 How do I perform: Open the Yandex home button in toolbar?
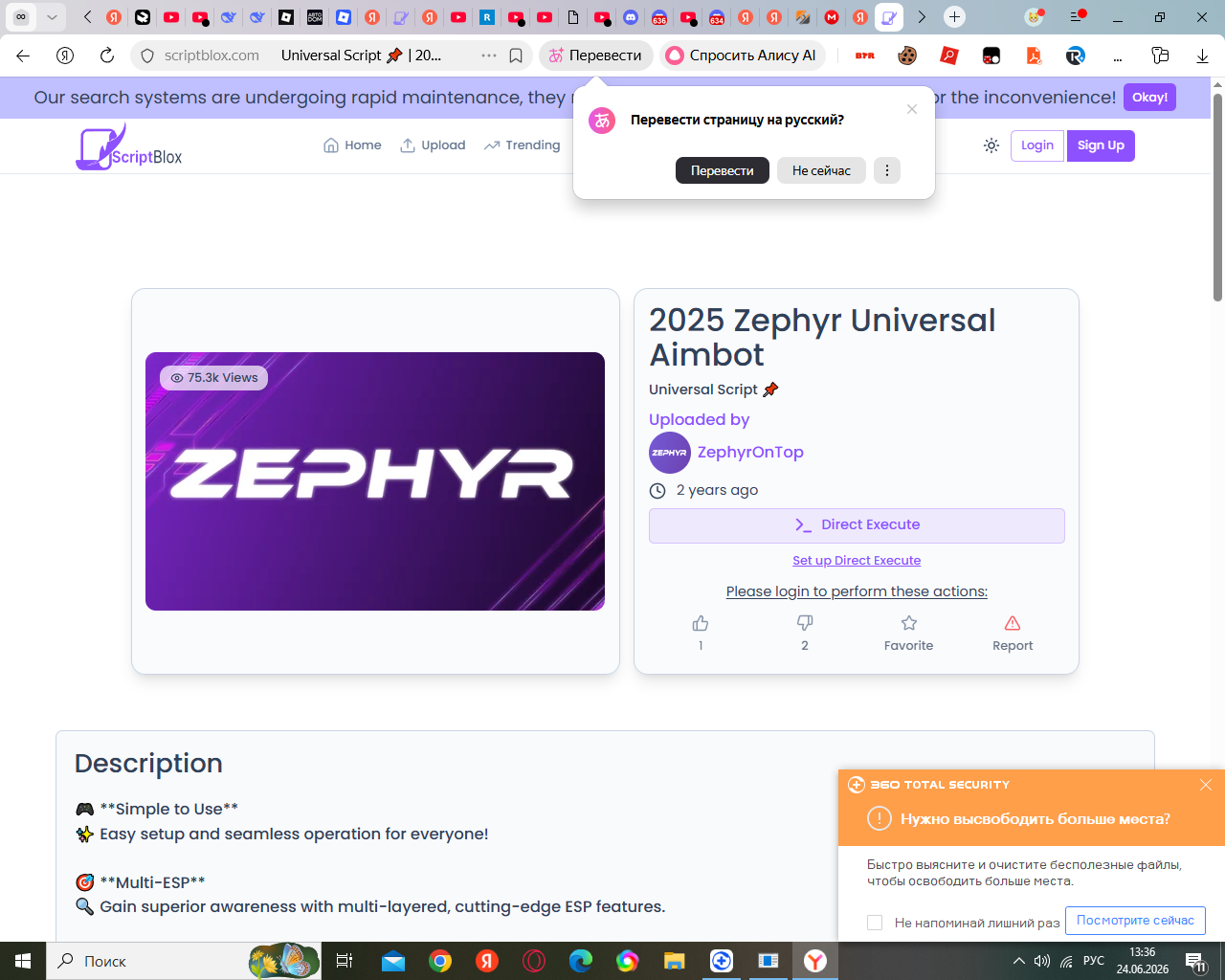[65, 56]
